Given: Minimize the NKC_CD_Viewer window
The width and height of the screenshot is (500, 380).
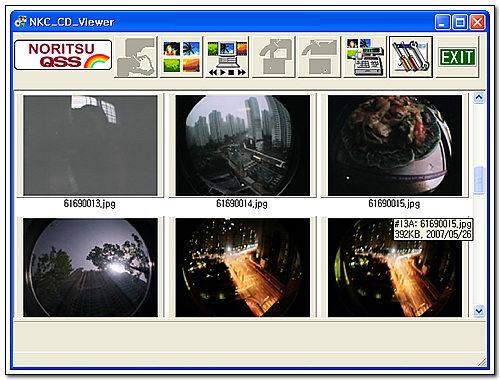Looking at the screenshot, I should tap(442, 22).
